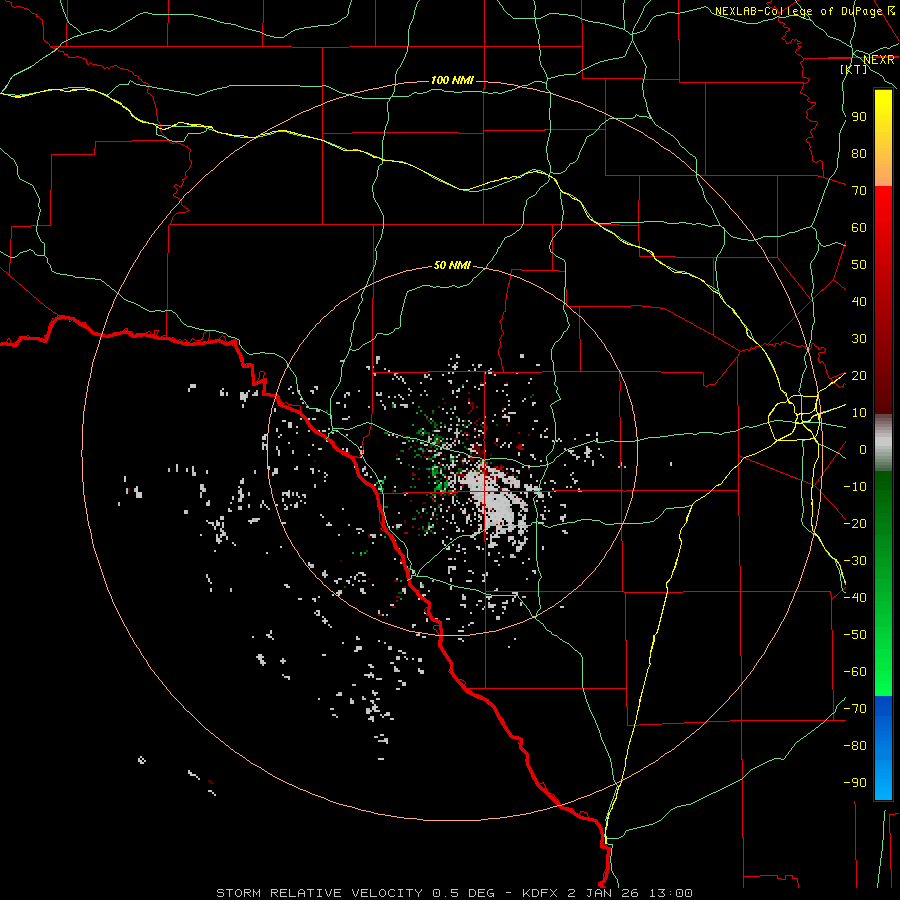The width and height of the screenshot is (900, 900).
Task: Click the "13:00" timestamp in footer
Action: point(671,893)
